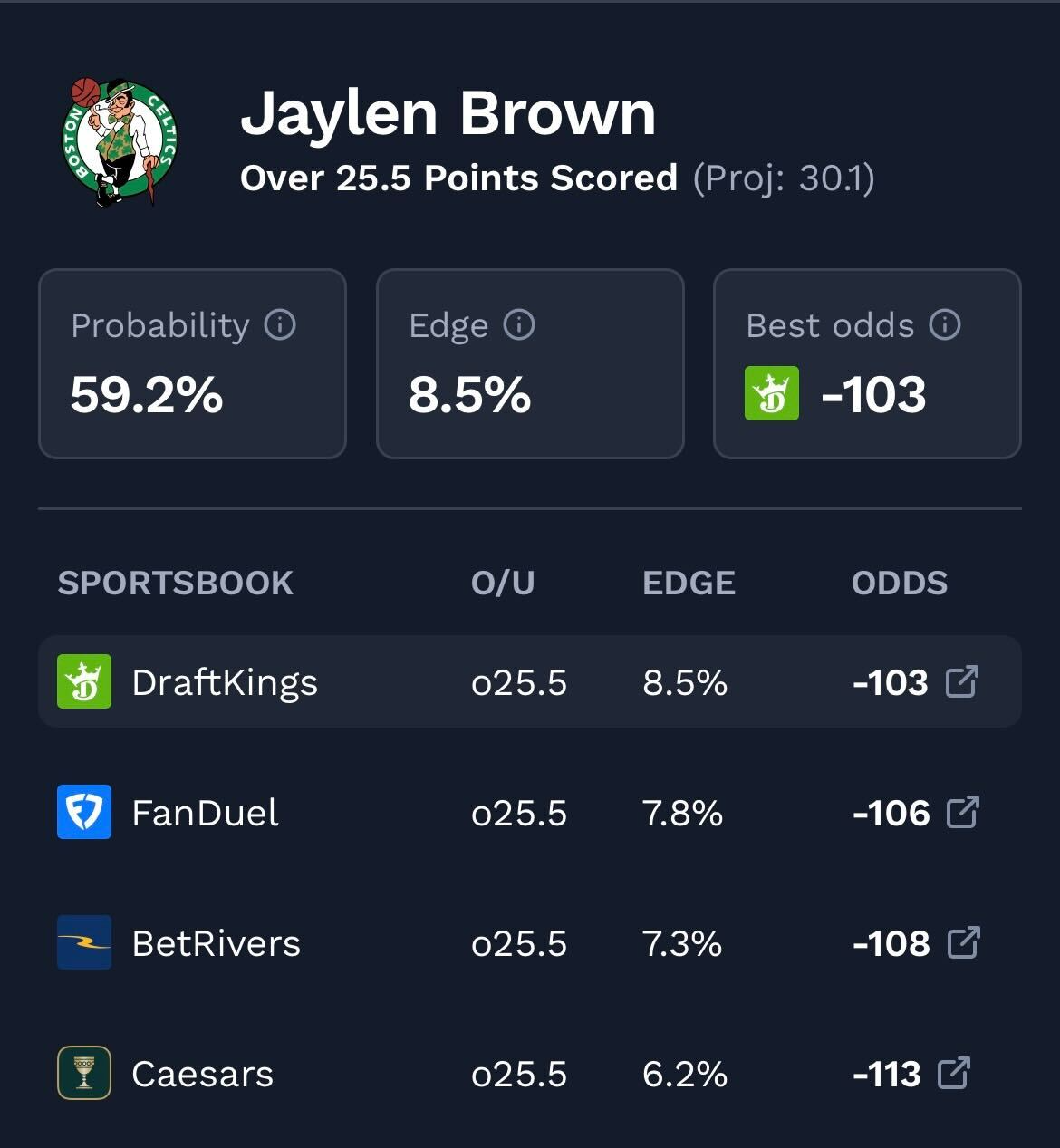Open DraftKings external link icon
The width and height of the screenshot is (1060, 1148).
[x=962, y=681]
